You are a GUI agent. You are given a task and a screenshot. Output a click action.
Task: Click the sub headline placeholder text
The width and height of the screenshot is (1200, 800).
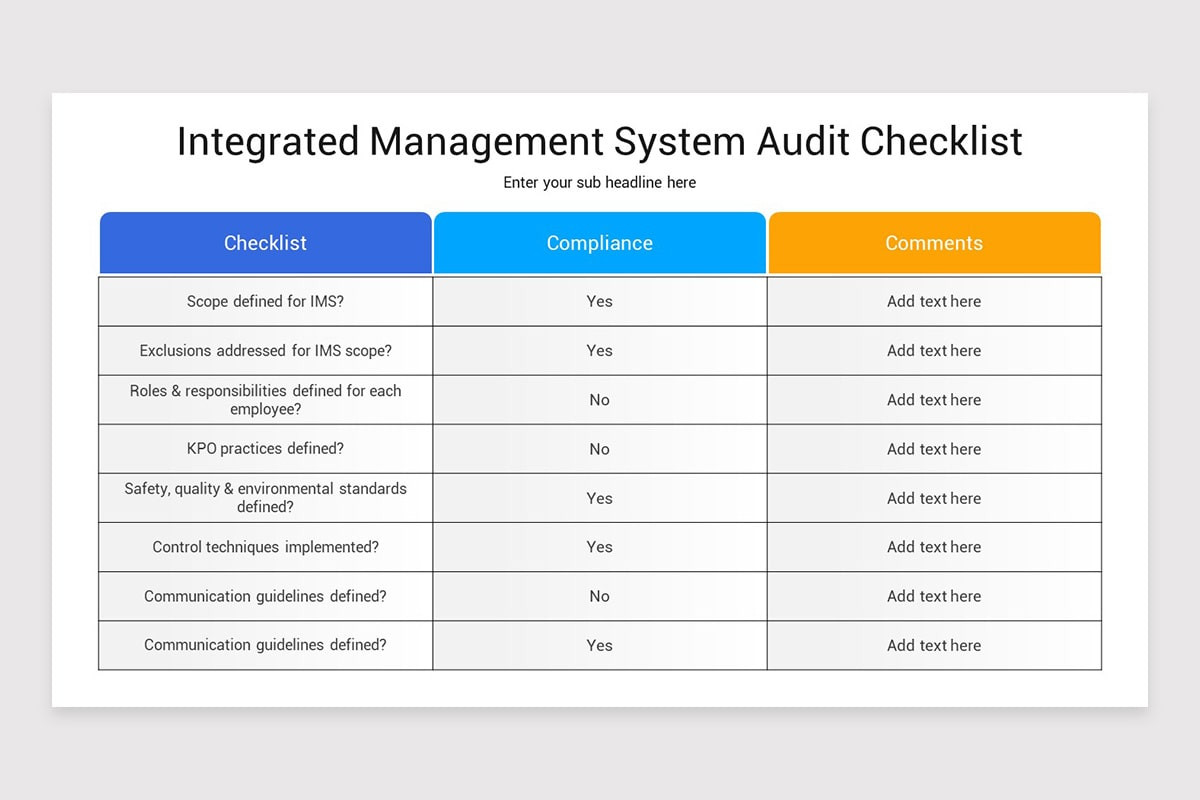pos(600,182)
